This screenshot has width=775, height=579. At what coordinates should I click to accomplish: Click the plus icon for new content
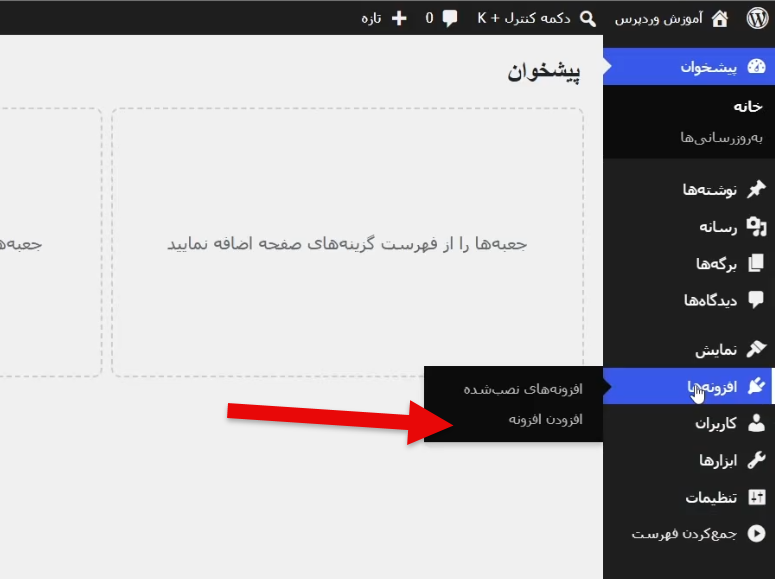click(399, 18)
